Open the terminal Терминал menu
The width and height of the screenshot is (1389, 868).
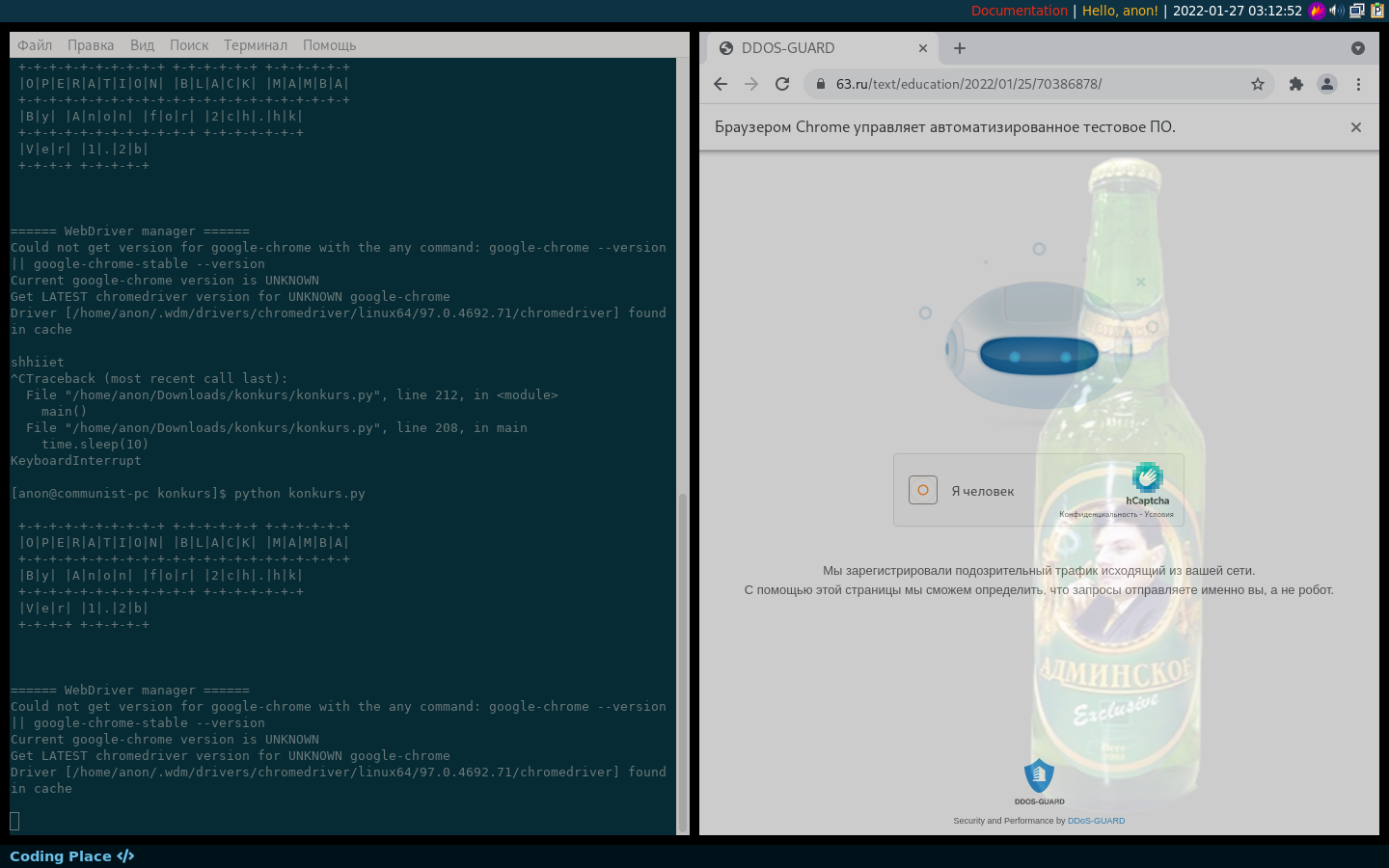(x=256, y=45)
